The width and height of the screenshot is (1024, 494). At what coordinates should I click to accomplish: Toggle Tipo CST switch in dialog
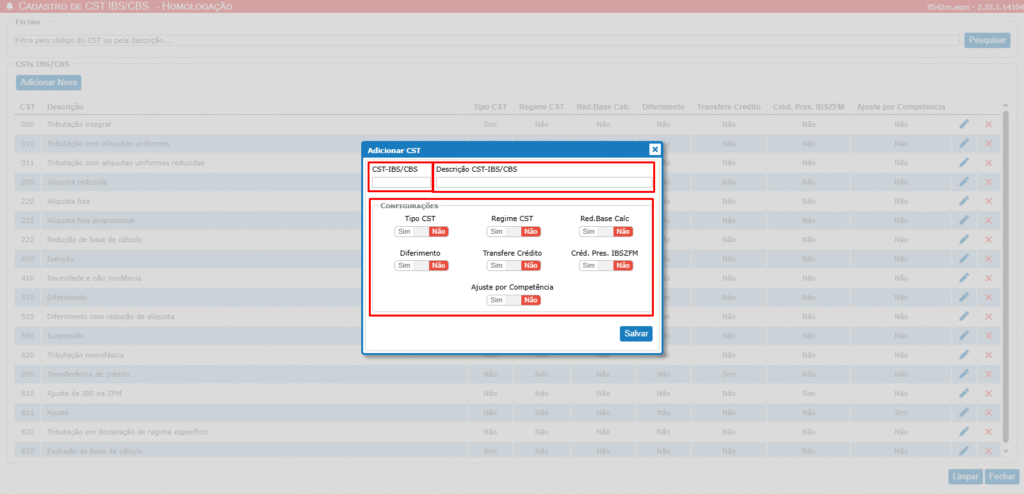(x=420, y=231)
